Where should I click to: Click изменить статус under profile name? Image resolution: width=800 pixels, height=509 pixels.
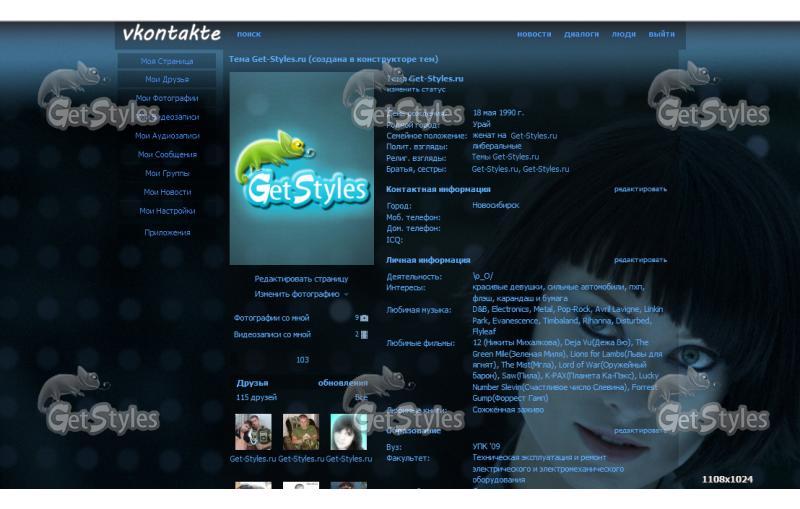tap(416, 90)
